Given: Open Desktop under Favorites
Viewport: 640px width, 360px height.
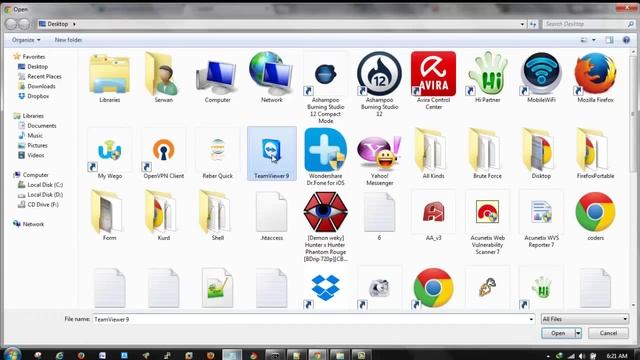Looking at the screenshot, I should [x=37, y=67].
